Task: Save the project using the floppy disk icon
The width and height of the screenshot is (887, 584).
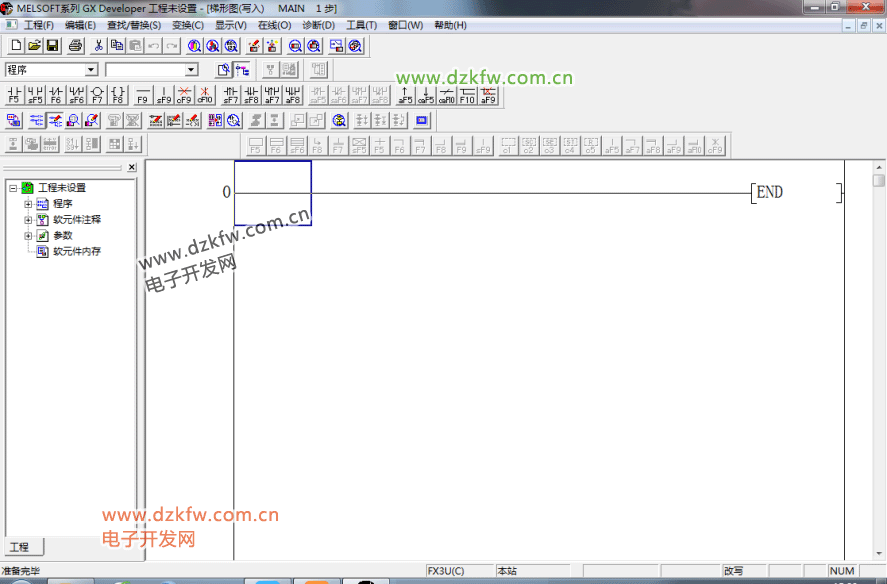Action: pos(52,46)
